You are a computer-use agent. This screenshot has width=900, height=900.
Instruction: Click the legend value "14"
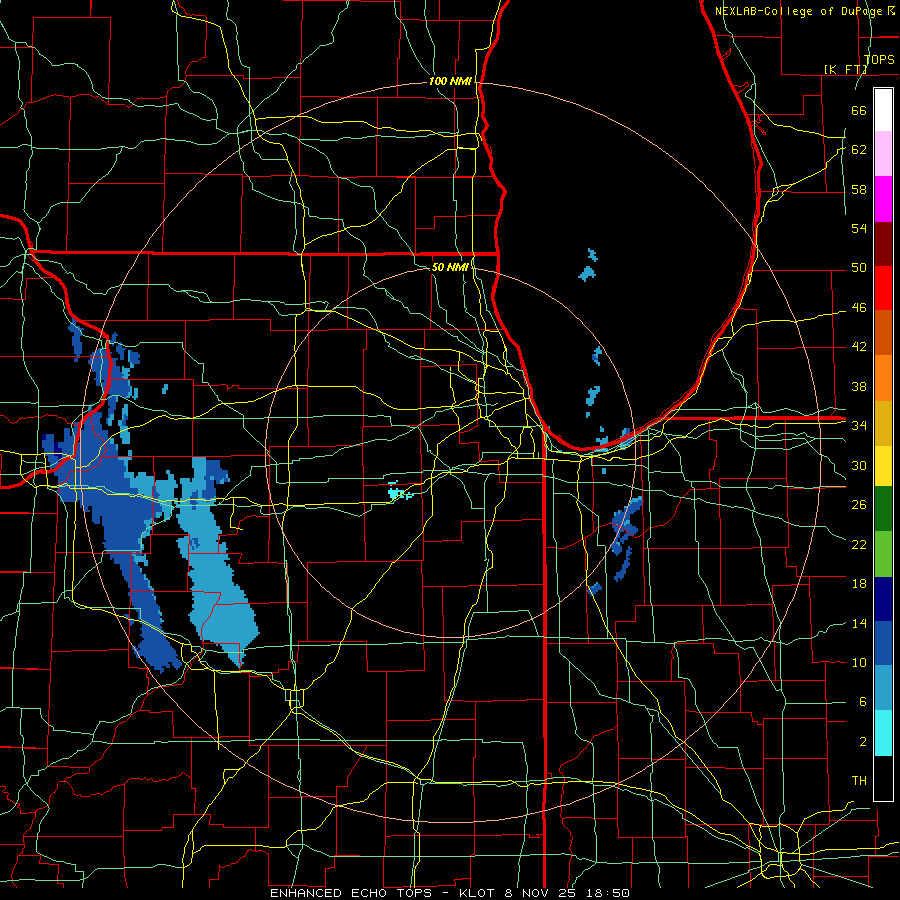(x=859, y=623)
